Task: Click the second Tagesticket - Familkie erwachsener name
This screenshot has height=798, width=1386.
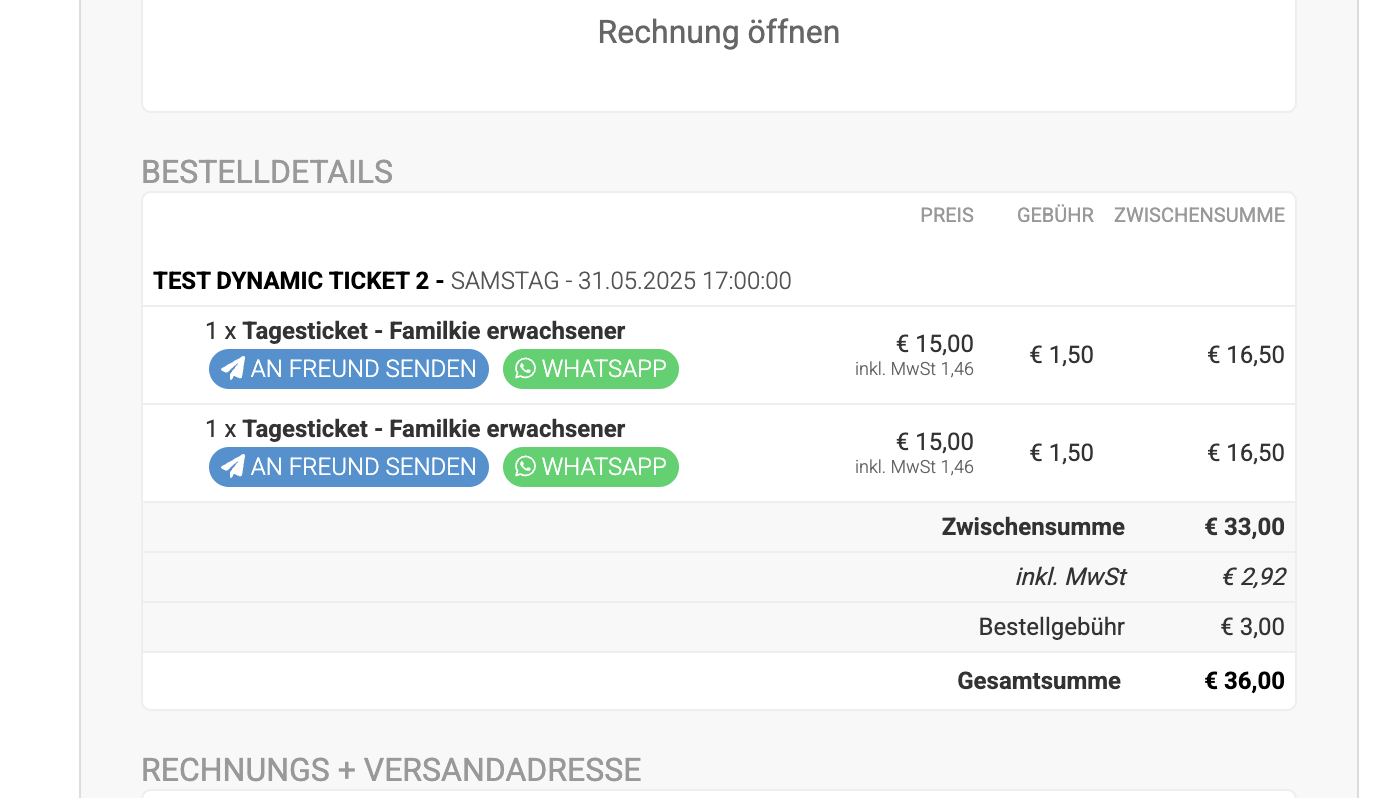Action: coord(433,429)
